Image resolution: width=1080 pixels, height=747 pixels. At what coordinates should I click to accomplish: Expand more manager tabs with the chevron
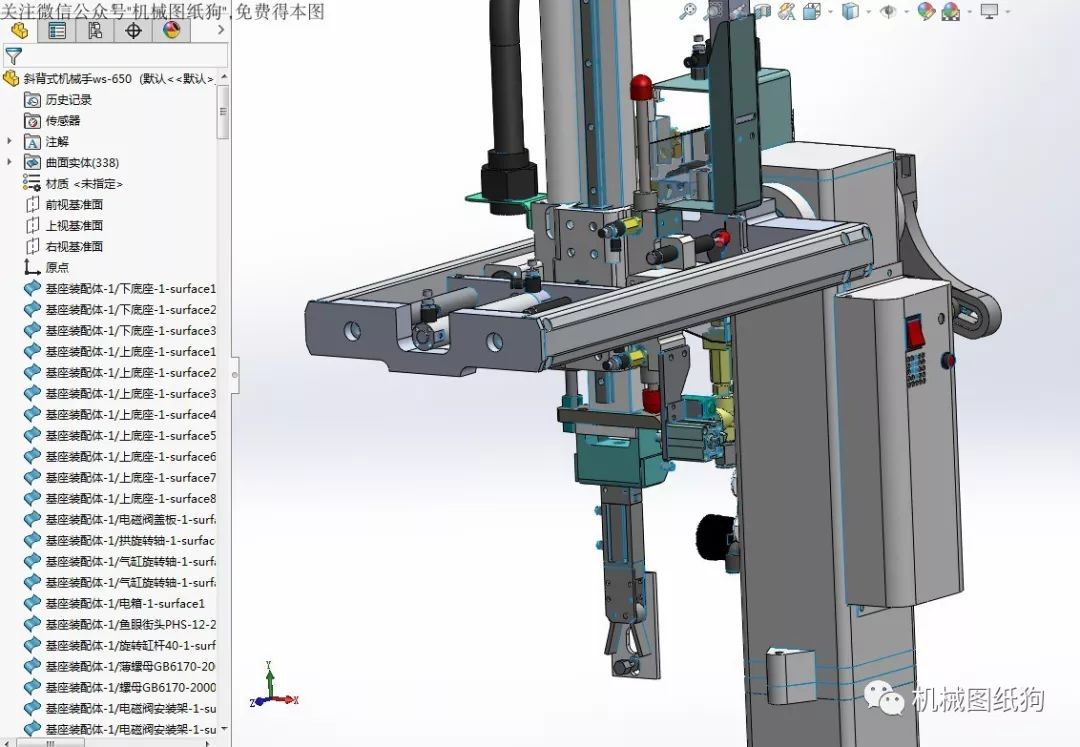click(x=220, y=30)
